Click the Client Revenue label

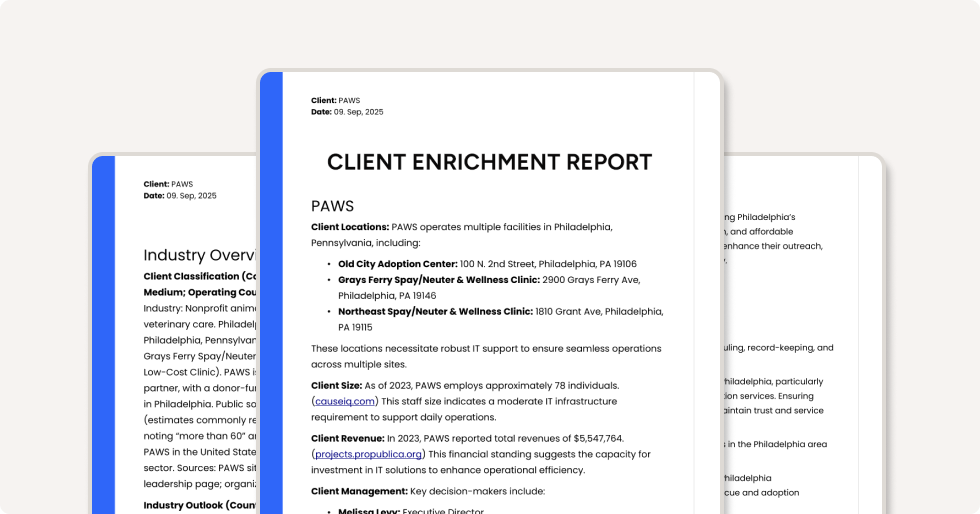[x=347, y=438]
